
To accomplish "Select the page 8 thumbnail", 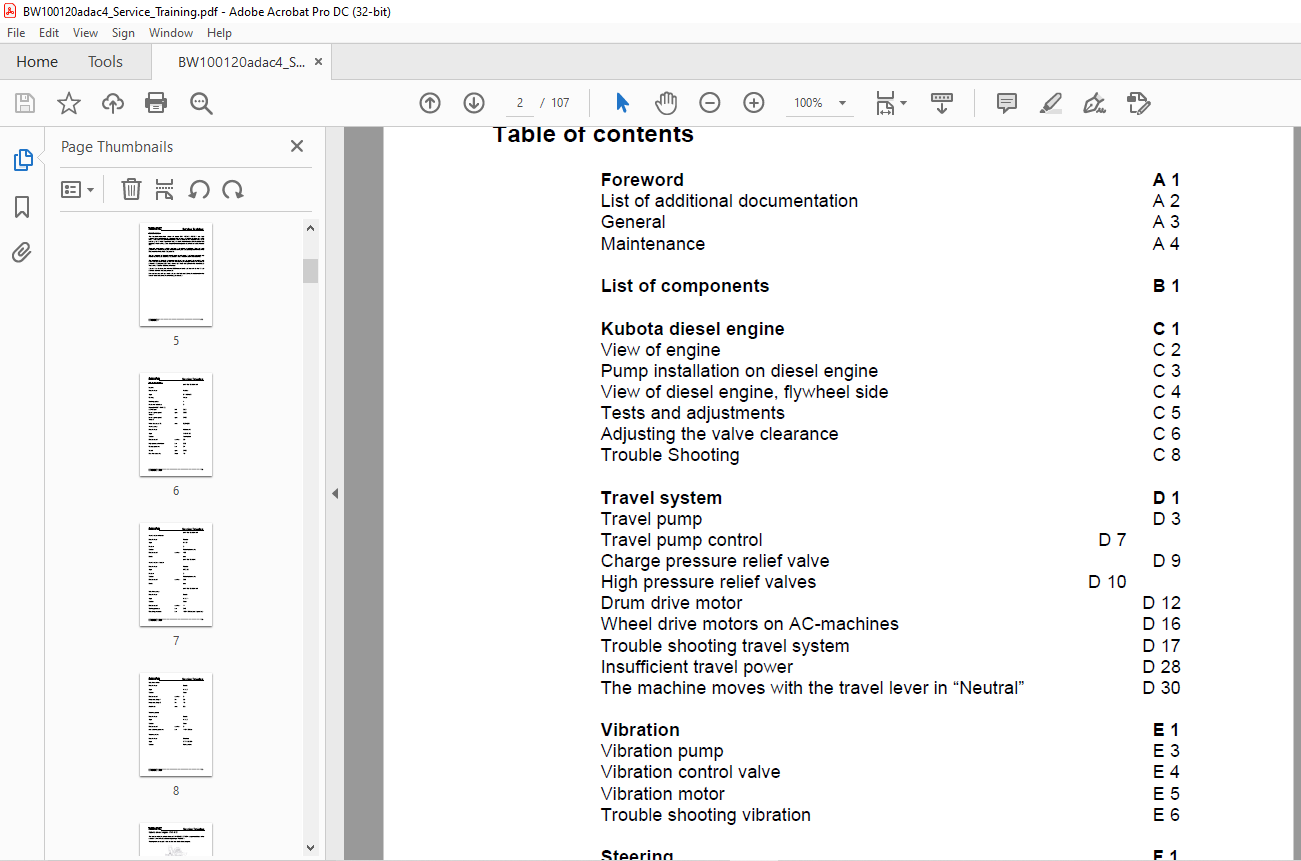I will point(176,725).
